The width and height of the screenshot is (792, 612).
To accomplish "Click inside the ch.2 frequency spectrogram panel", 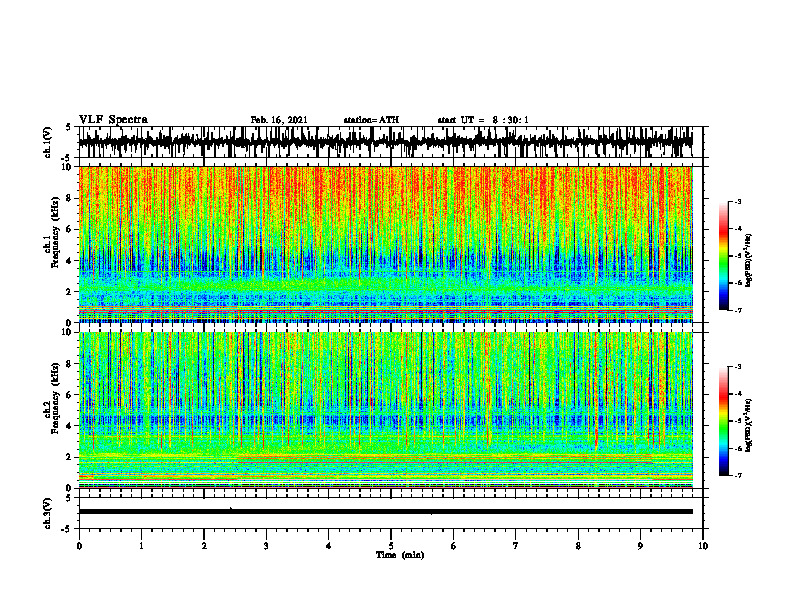I will tap(385, 410).
